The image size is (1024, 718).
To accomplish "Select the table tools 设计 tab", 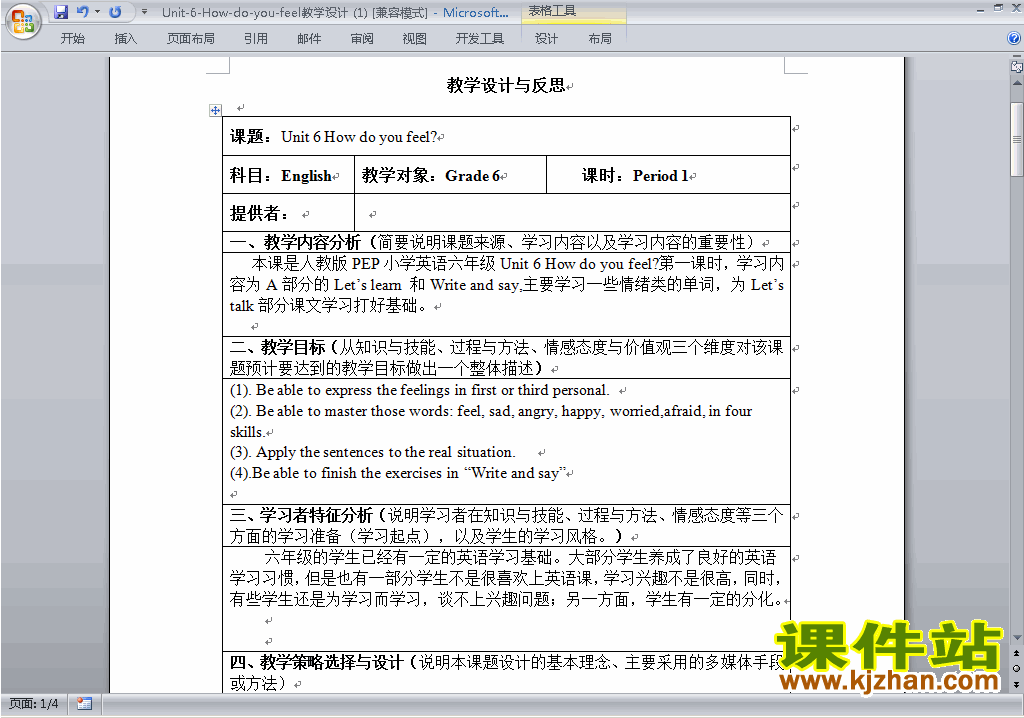I will [546, 39].
